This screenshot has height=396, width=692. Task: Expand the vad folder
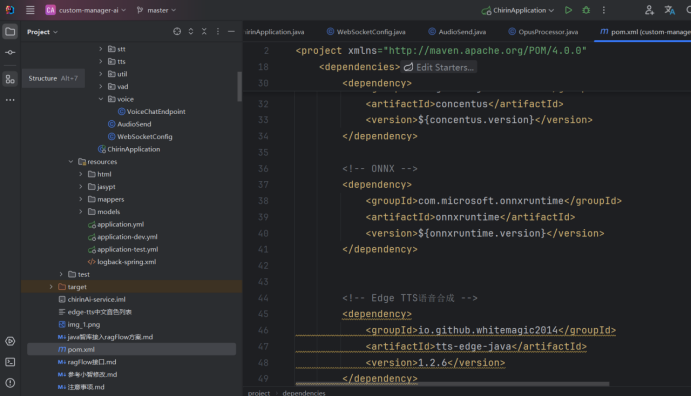[101, 87]
